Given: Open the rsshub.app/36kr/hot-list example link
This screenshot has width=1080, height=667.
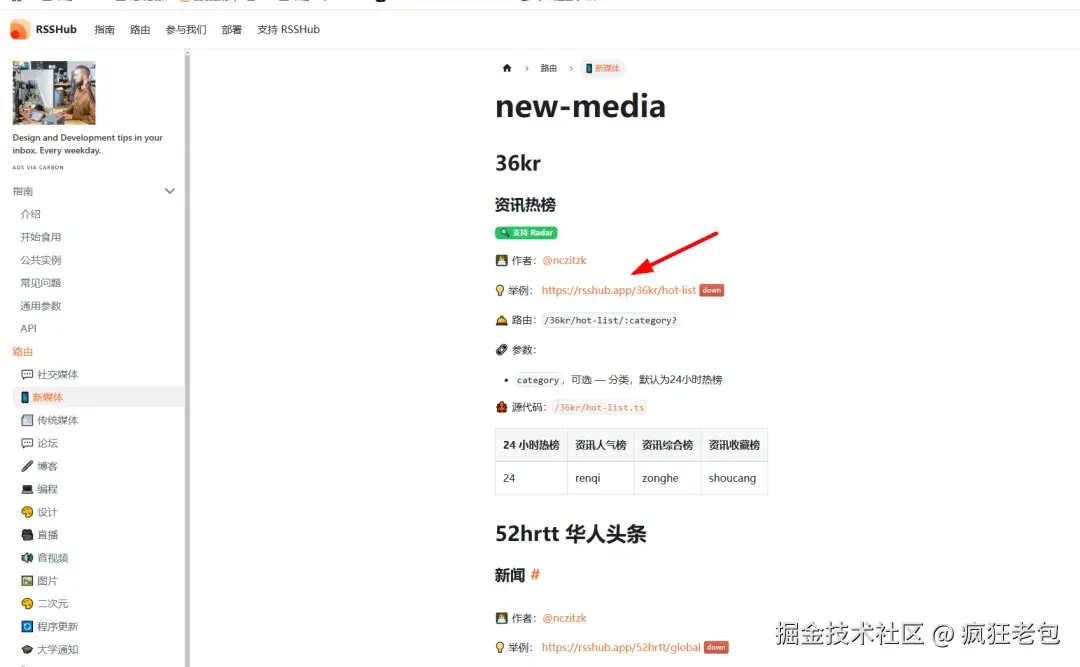Looking at the screenshot, I should 620,289.
